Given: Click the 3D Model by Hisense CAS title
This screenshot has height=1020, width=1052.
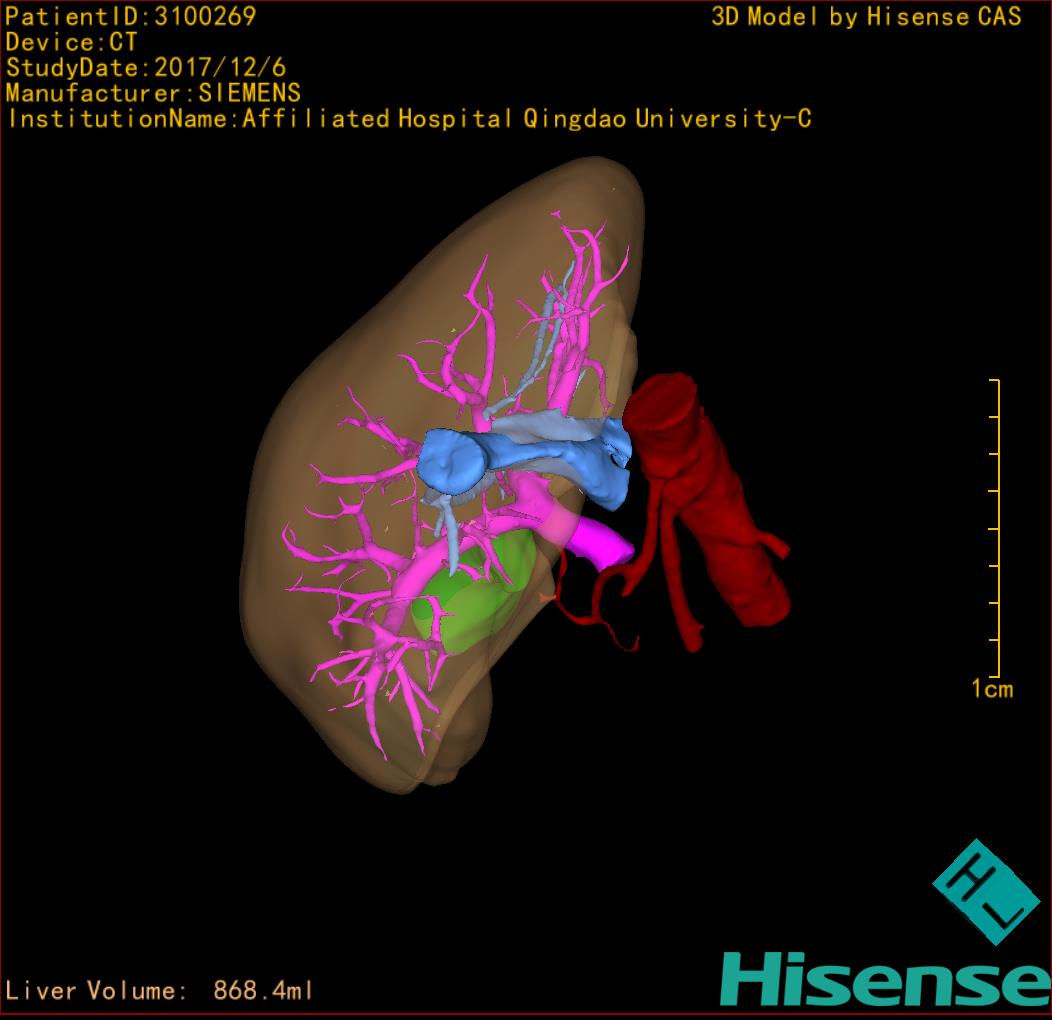Looking at the screenshot, I should tap(866, 16).
